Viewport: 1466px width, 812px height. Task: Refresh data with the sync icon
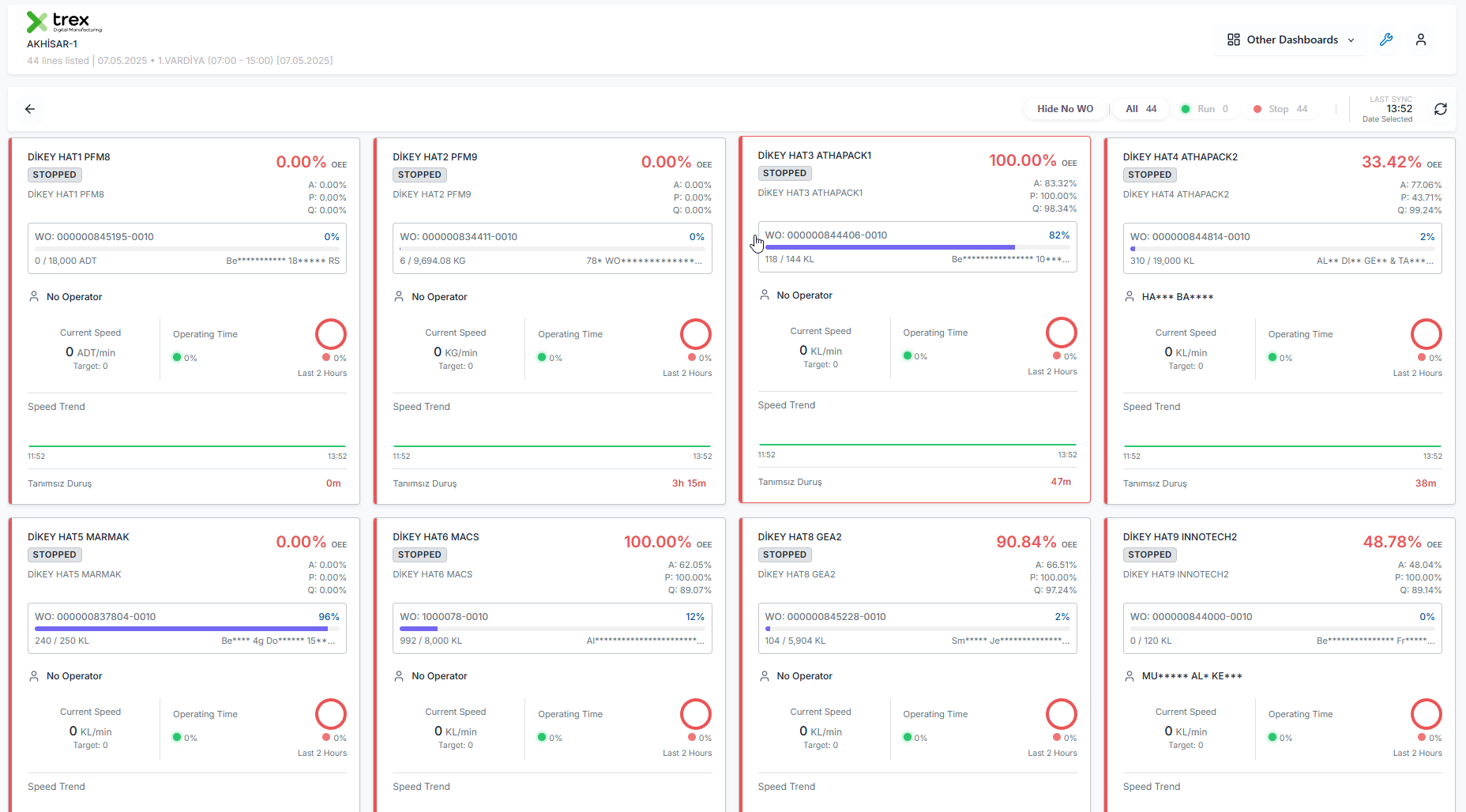coord(1441,109)
